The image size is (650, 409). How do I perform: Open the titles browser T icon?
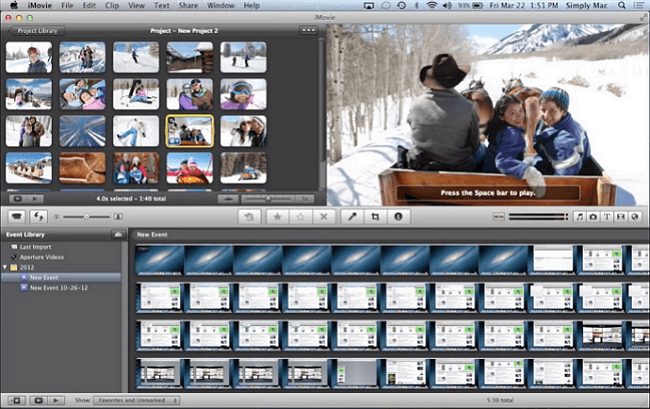607,217
